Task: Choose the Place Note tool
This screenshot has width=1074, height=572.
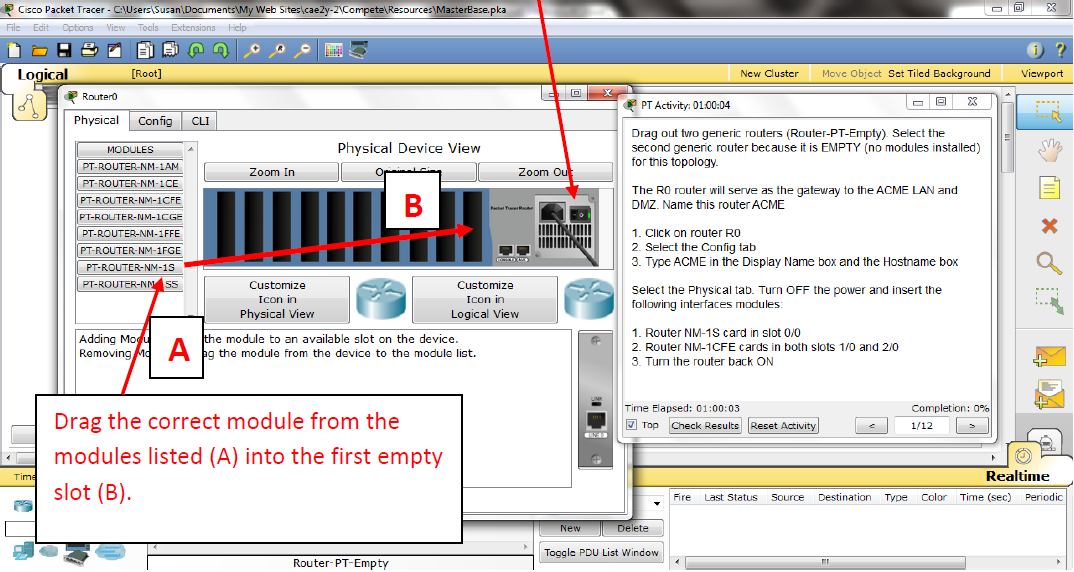Action: pyautogui.click(x=1049, y=188)
